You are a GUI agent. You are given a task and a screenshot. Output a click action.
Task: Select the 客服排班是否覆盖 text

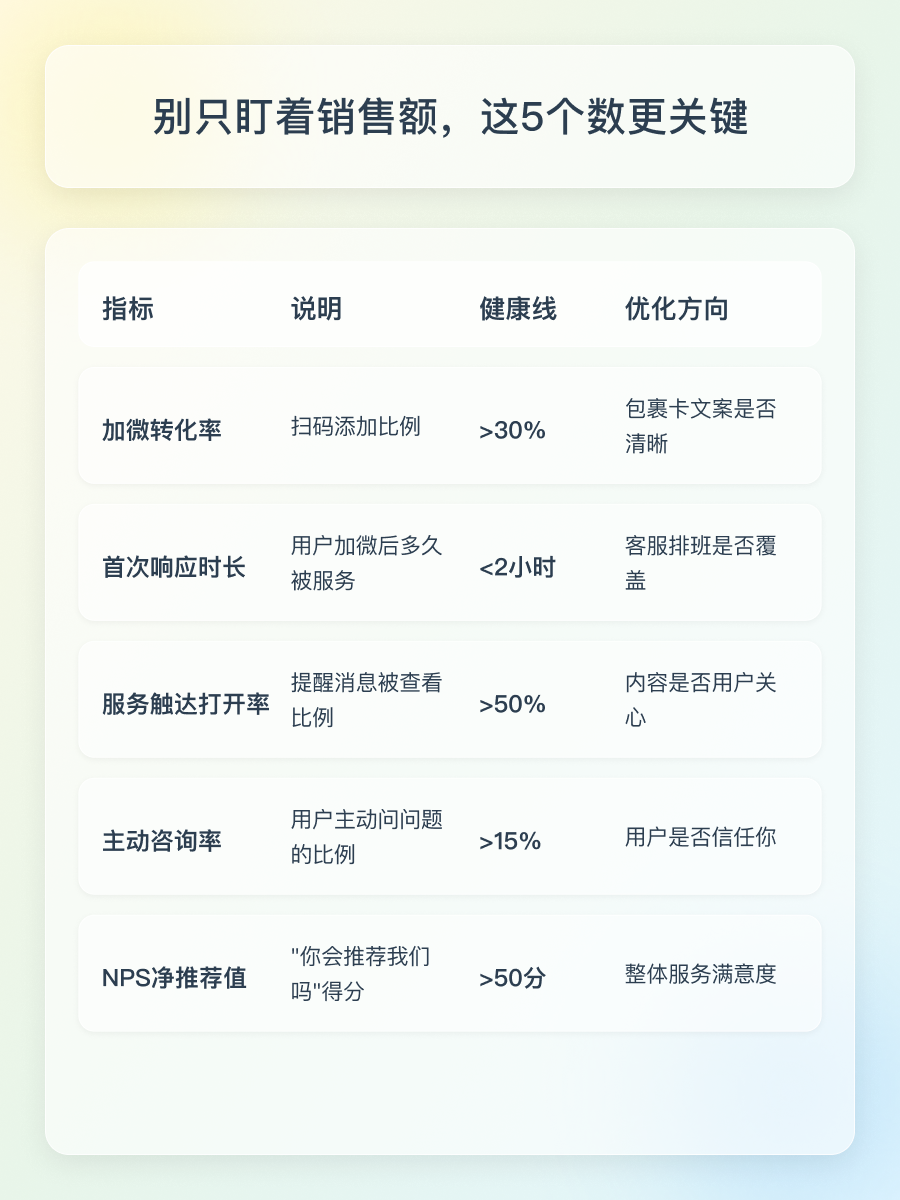[700, 563]
